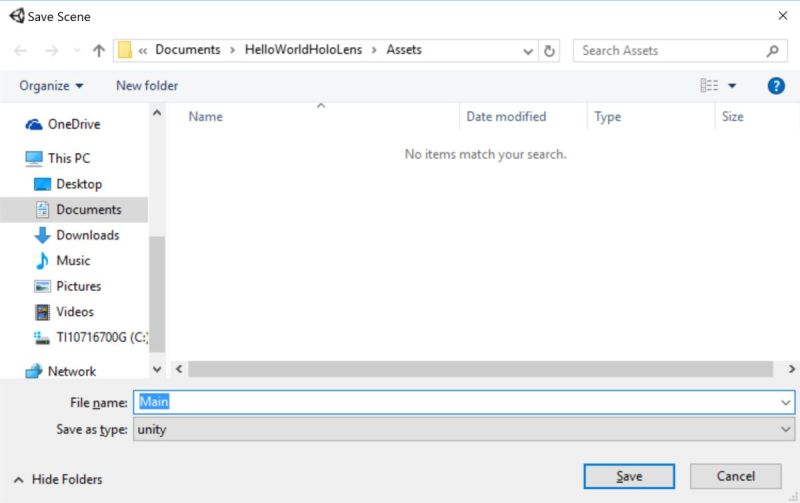This screenshot has width=800, height=503.
Task: Click the Unity logo in title bar
Action: (x=17, y=16)
